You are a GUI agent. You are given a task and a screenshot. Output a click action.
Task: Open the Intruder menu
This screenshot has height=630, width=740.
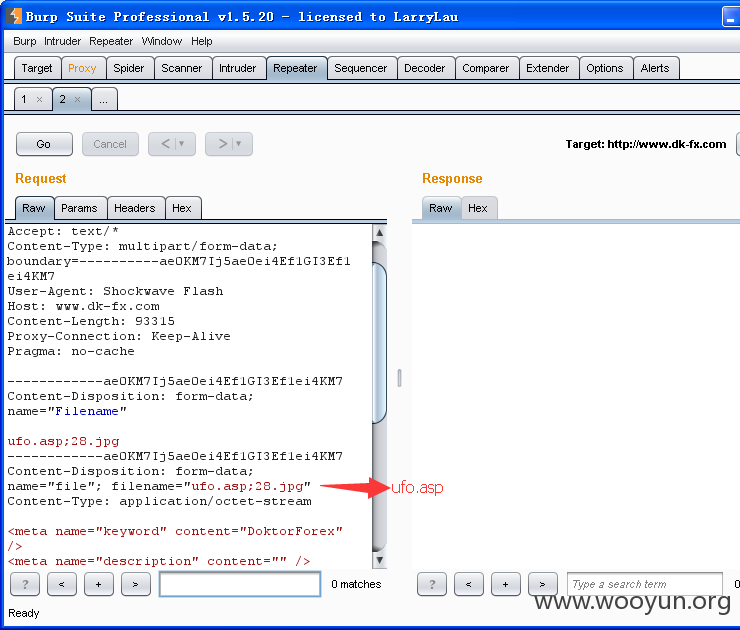tap(62, 42)
